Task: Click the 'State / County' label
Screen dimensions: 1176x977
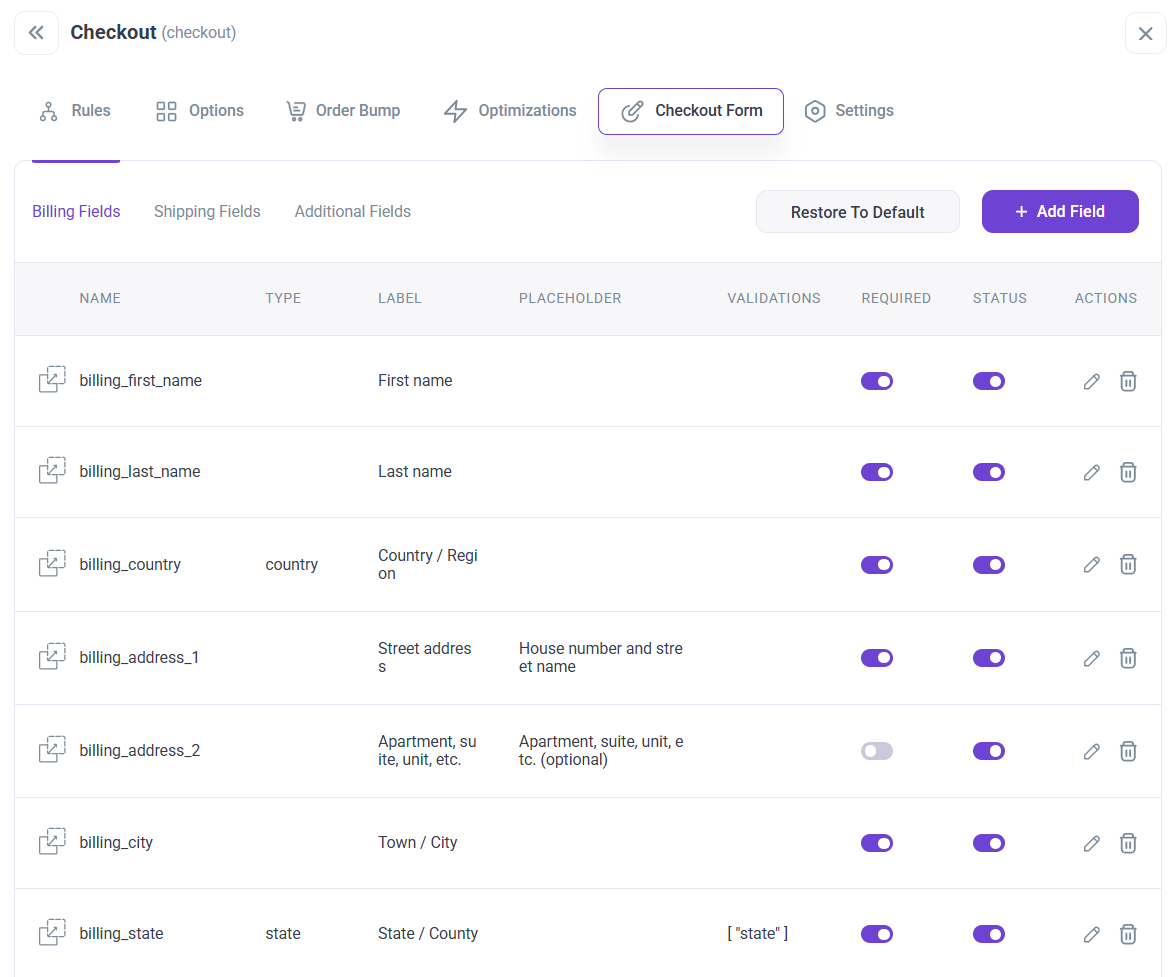Action: pos(428,934)
